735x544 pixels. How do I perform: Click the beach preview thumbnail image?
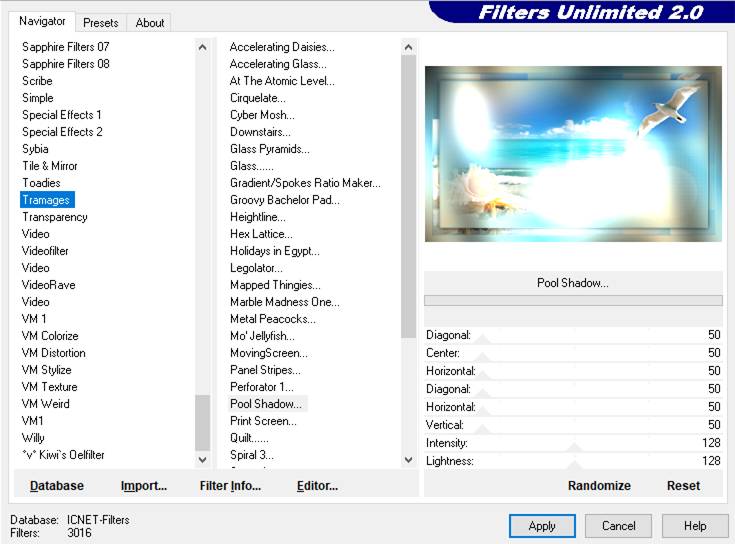click(573, 154)
